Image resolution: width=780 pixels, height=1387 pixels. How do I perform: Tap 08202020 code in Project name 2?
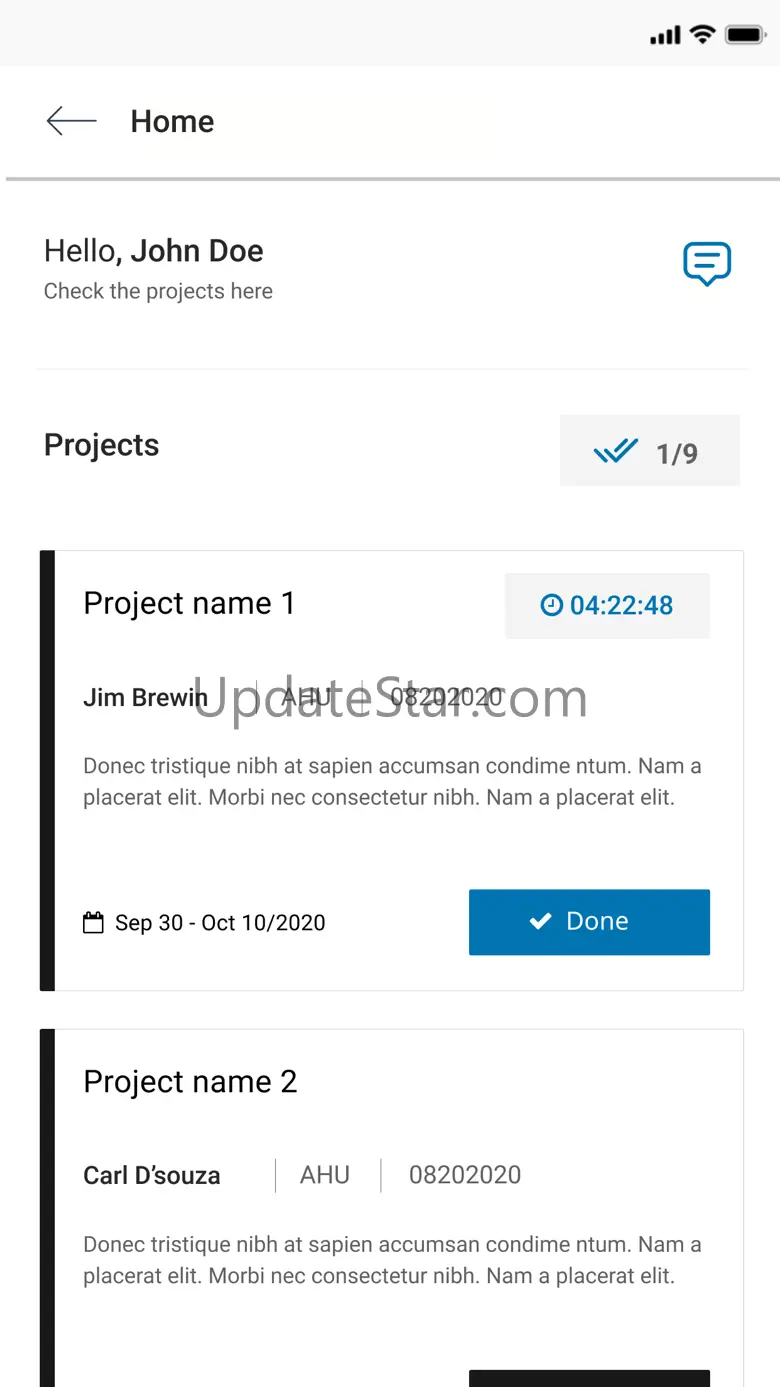[465, 1175]
